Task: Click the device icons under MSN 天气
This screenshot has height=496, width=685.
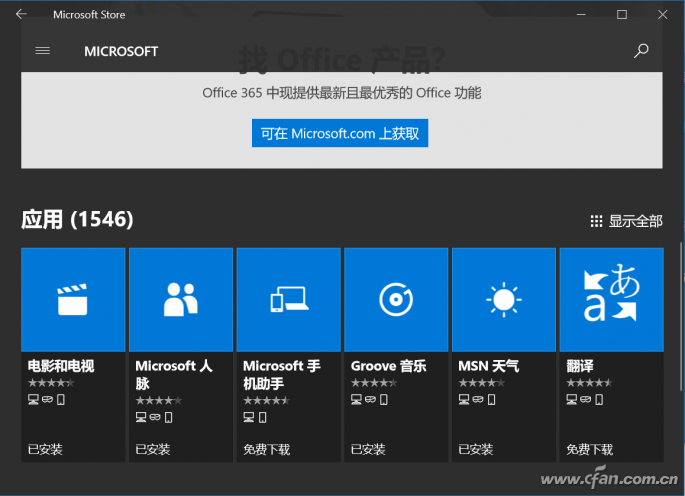Action: pos(477,399)
